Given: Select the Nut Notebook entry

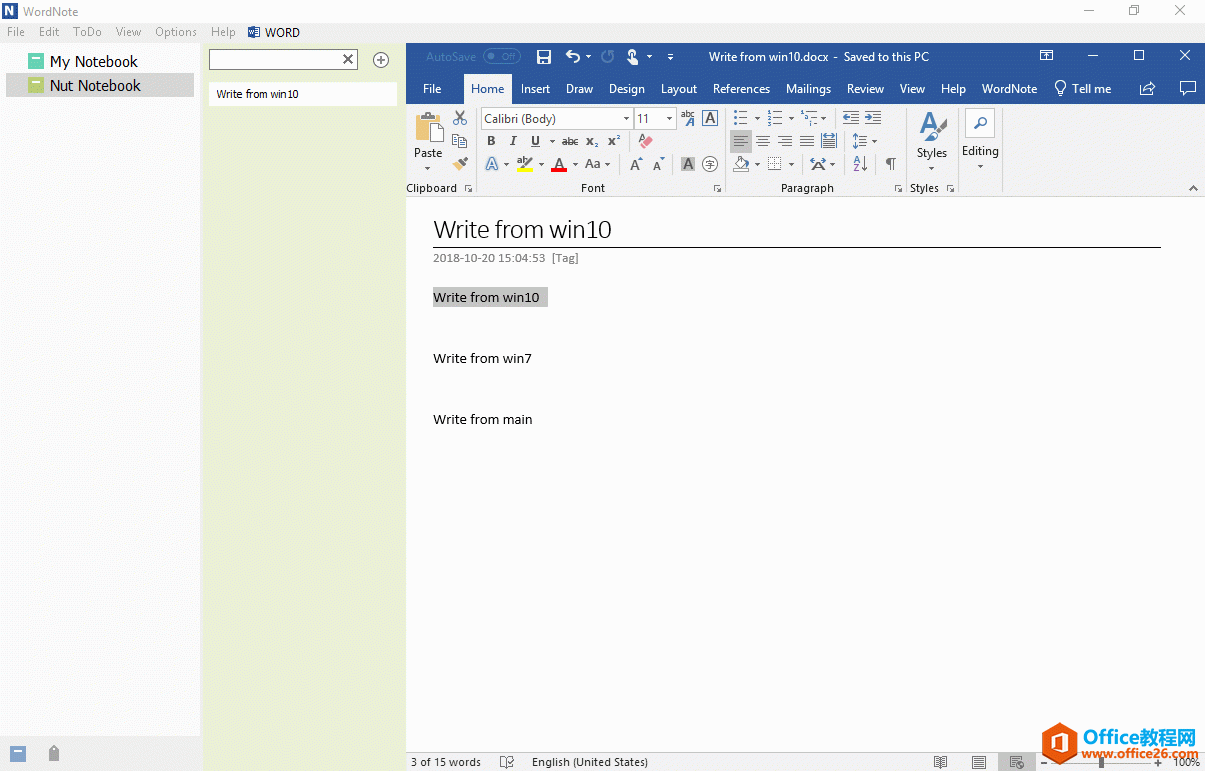Looking at the screenshot, I should (95, 86).
